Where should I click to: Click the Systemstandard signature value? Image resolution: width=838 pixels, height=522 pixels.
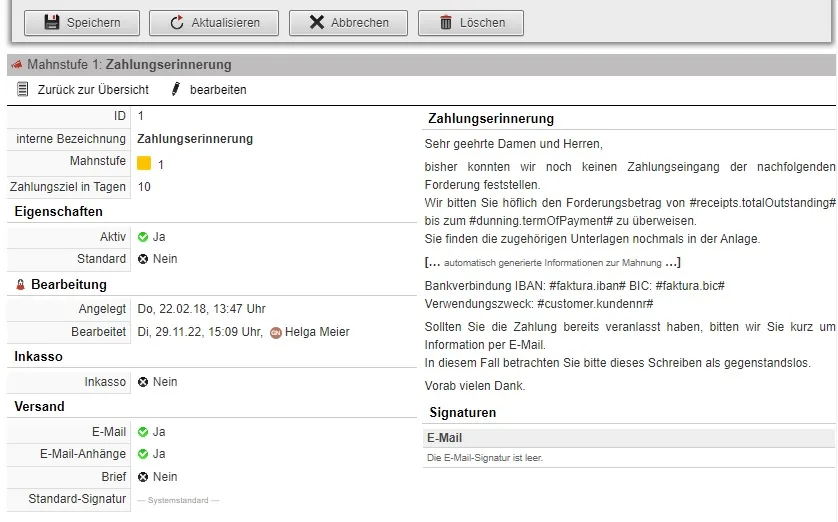[x=178, y=500]
